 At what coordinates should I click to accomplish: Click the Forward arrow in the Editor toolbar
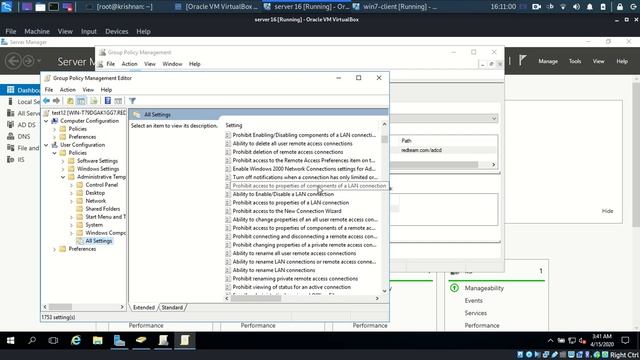tap(56, 101)
